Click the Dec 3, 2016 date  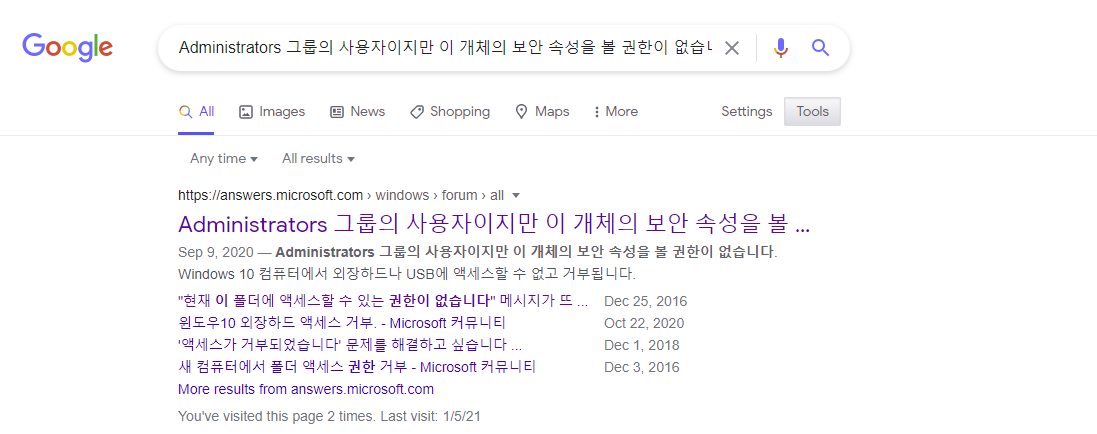642,368
